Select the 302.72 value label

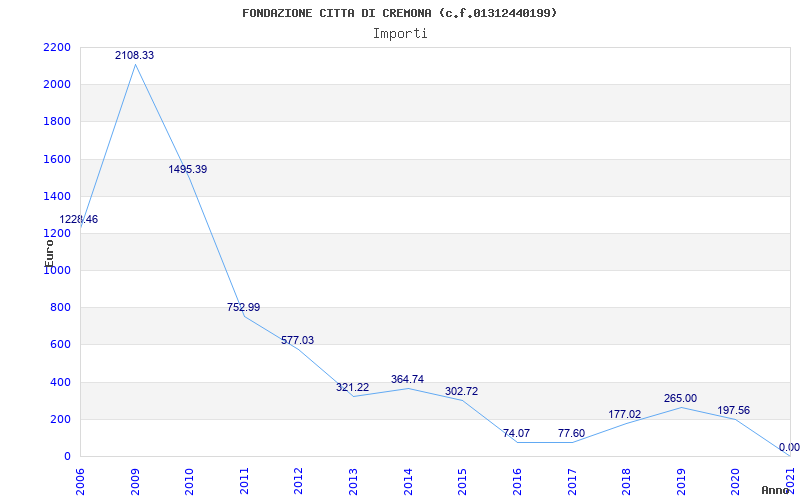tap(461, 392)
